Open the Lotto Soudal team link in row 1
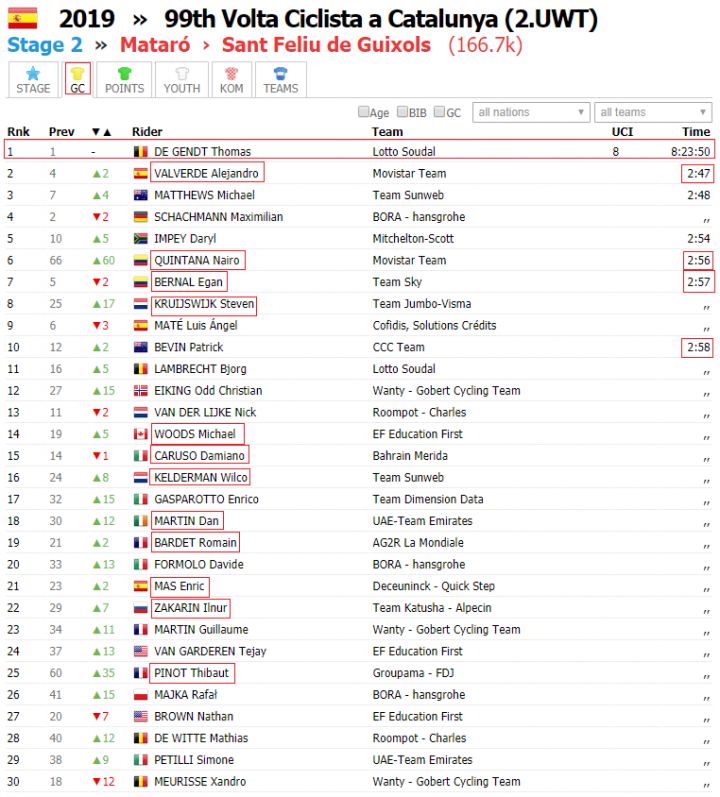This screenshot has width=720, height=797. 404,151
